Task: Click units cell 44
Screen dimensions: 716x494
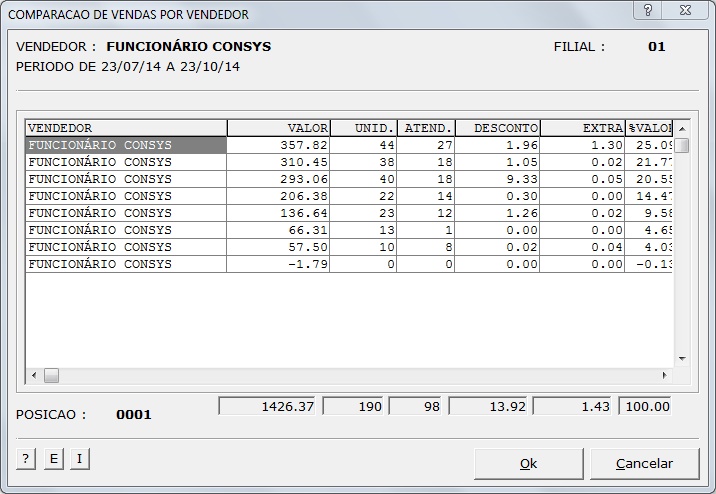Action: pyautogui.click(x=363, y=145)
